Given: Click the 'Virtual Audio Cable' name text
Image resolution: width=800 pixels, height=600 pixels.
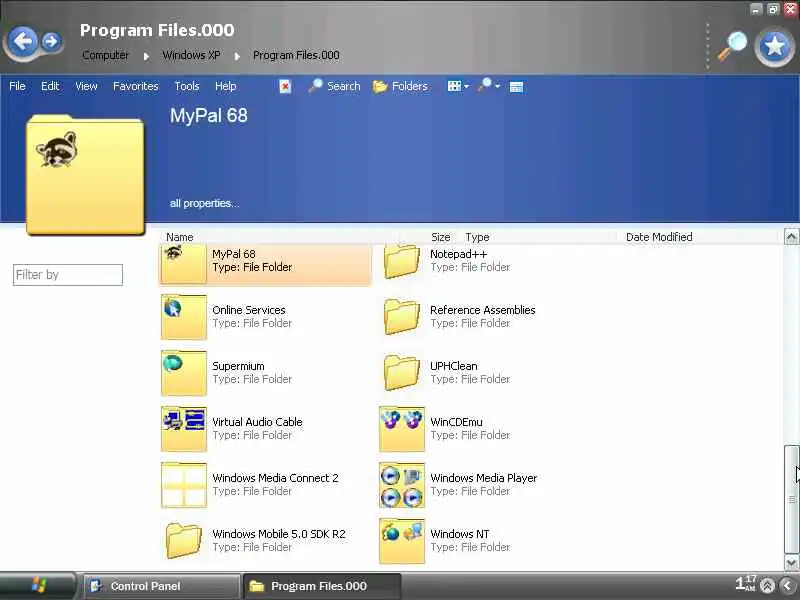Looking at the screenshot, I should [x=257, y=422].
